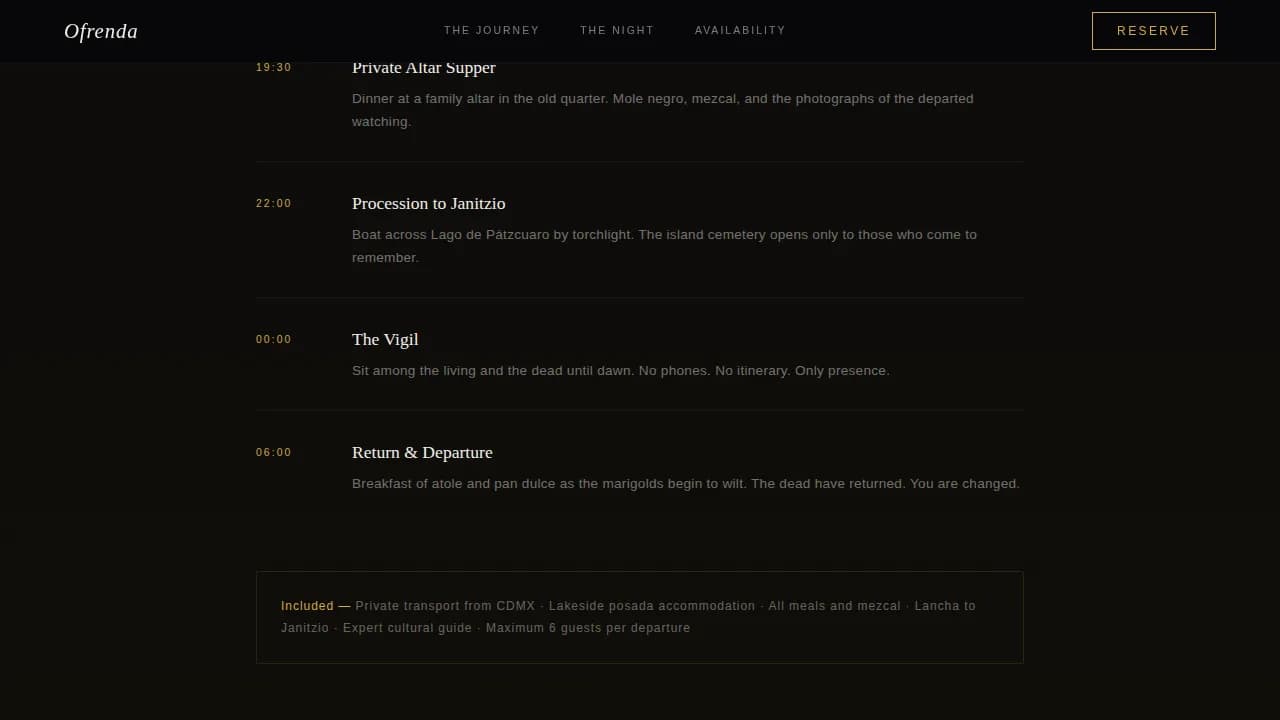Click 'Maximum 6 guests per departure'

tap(588, 628)
